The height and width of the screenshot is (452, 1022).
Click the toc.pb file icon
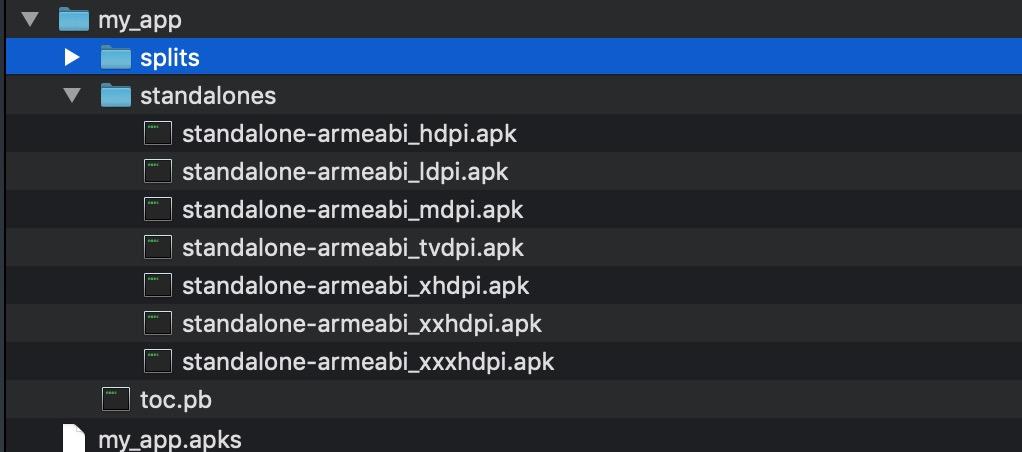[x=116, y=400]
